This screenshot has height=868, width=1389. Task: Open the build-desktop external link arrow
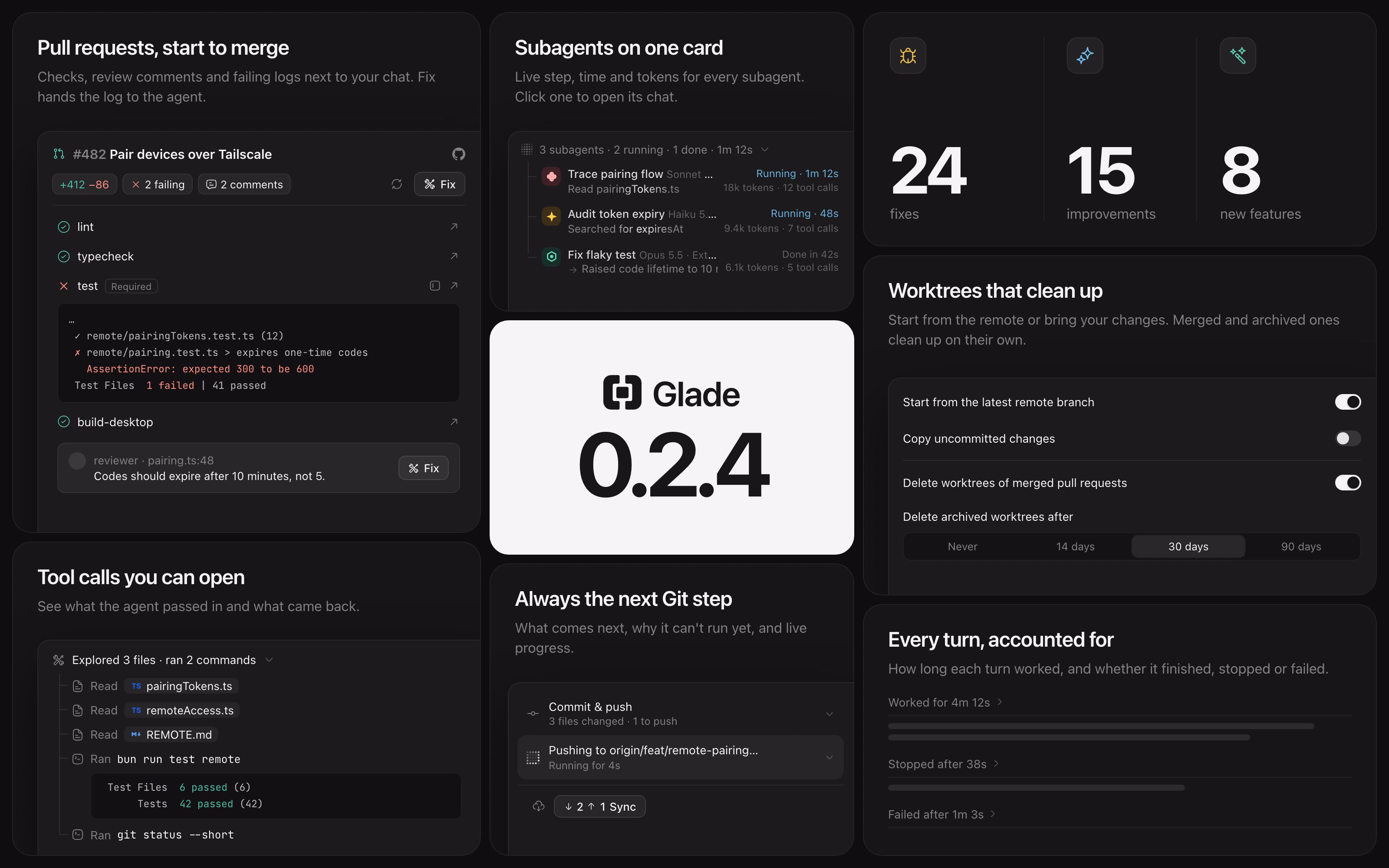click(454, 422)
